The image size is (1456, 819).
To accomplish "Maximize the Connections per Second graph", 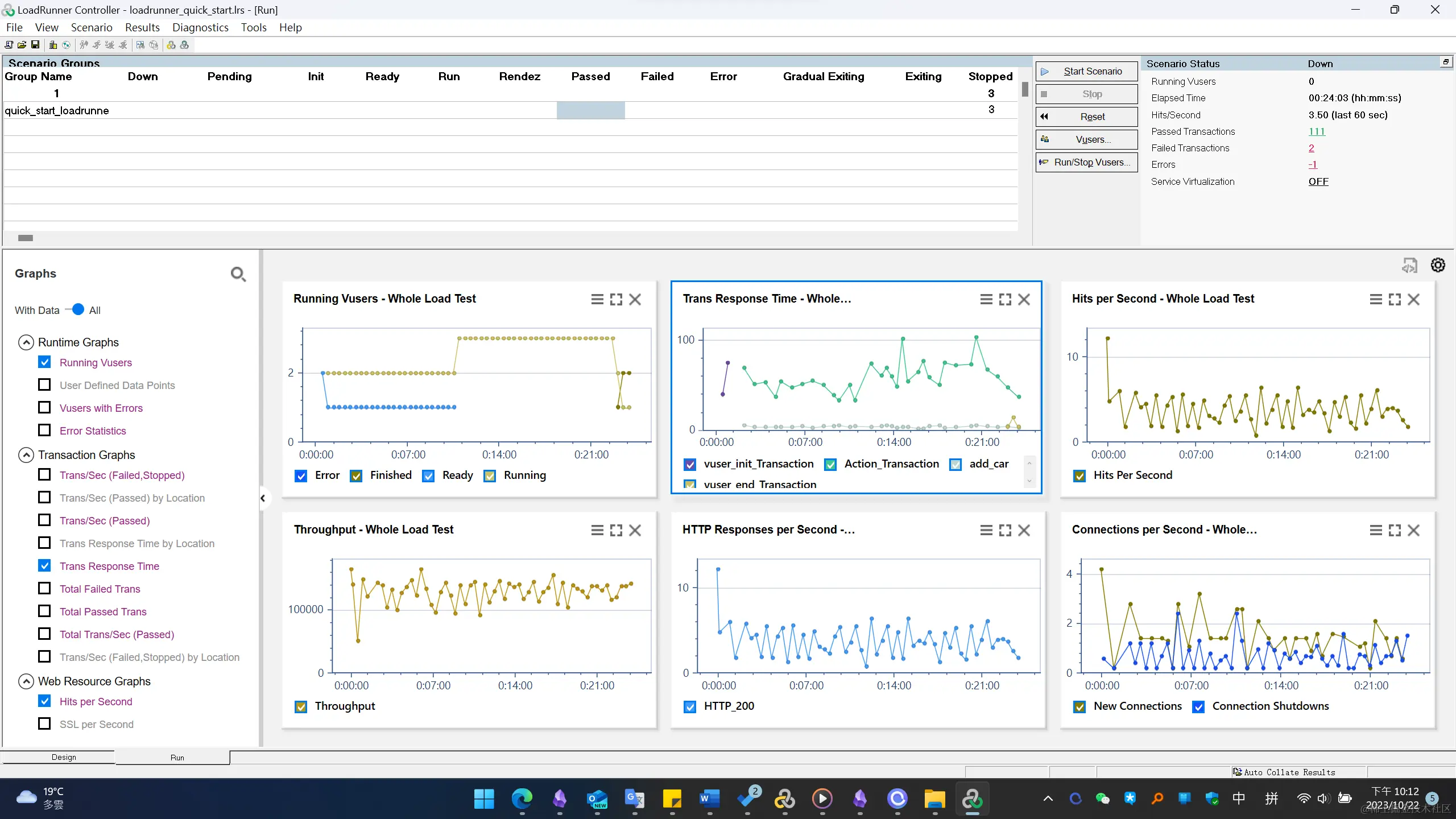I will [1395, 530].
